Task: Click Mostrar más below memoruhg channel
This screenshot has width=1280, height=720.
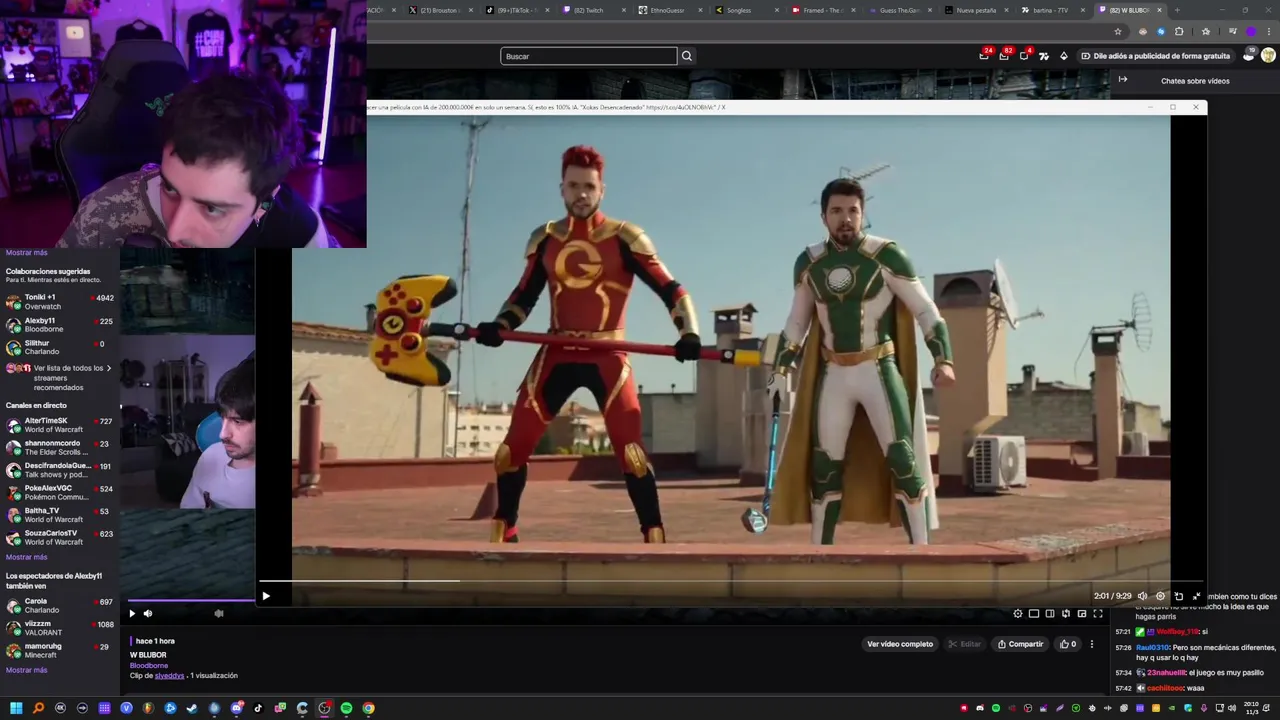Action: point(26,670)
